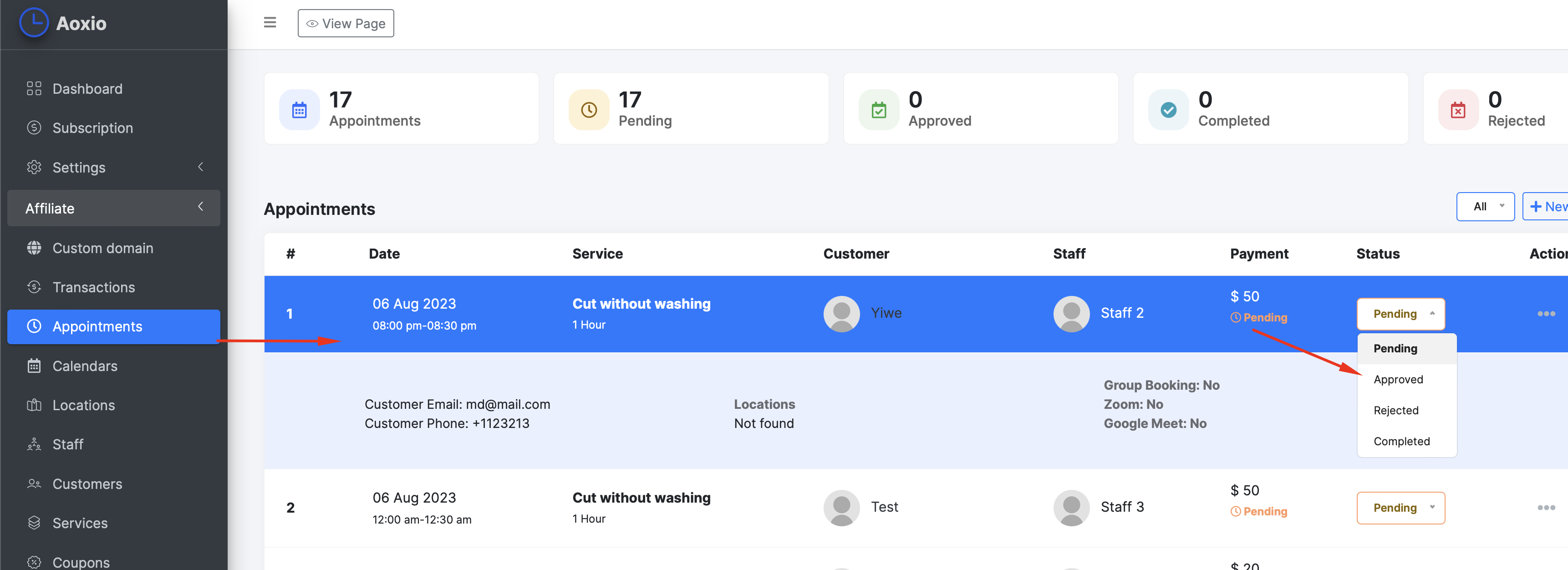Click Staff 3 avatar
Viewport: 1568px width, 570px height.
[x=1071, y=508]
